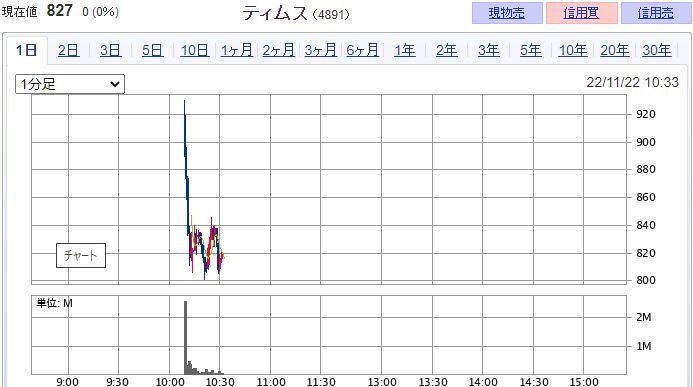Image resolution: width=693 pixels, height=387 pixels.
Task: Click the tall volume bar after 10:00
Action: point(186,338)
